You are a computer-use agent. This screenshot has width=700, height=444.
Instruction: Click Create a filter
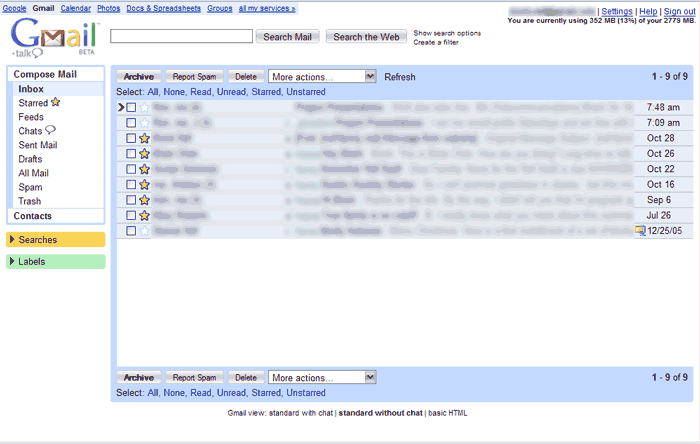[436, 42]
